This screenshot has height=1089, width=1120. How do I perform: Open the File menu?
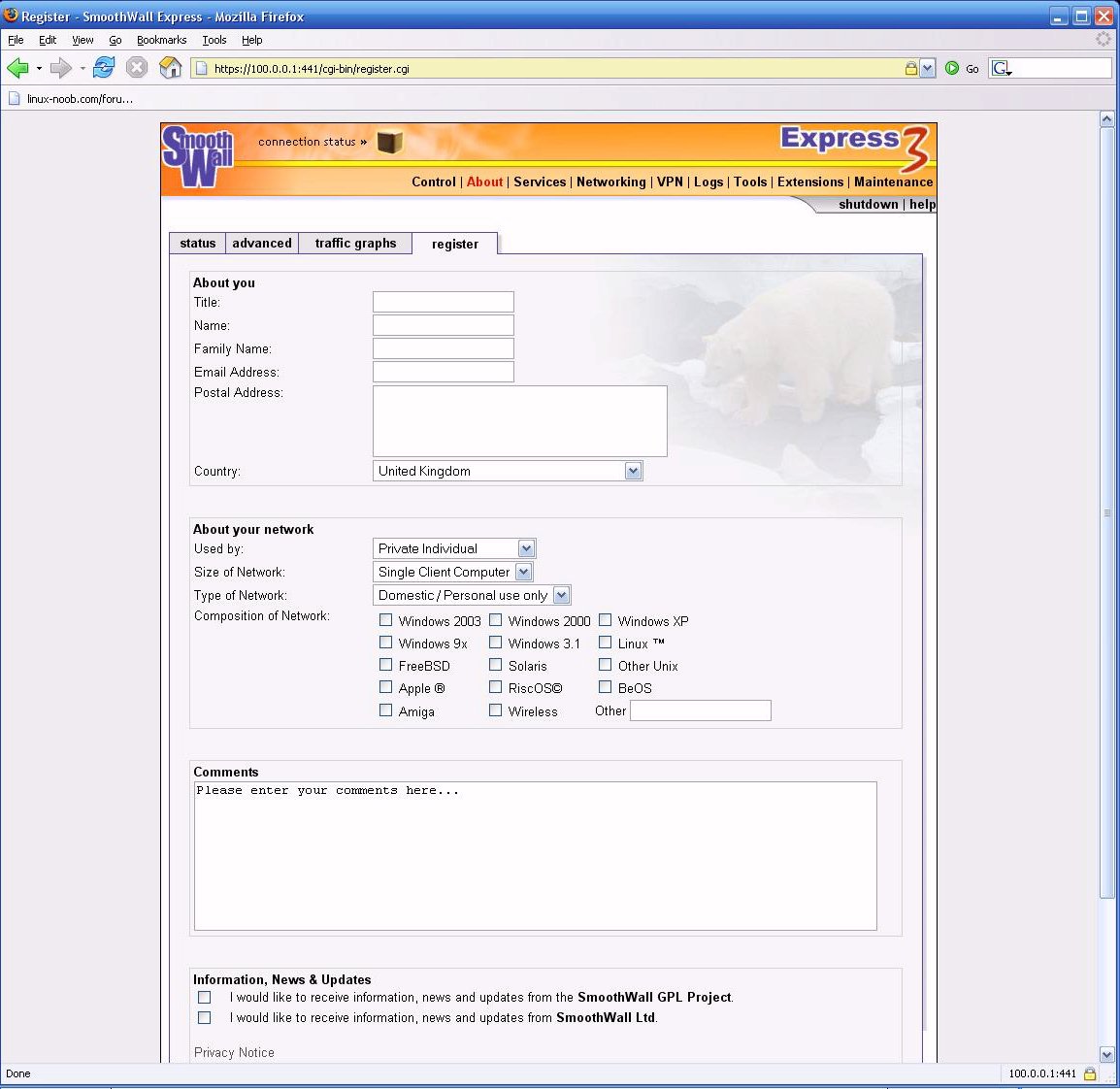pos(16,40)
